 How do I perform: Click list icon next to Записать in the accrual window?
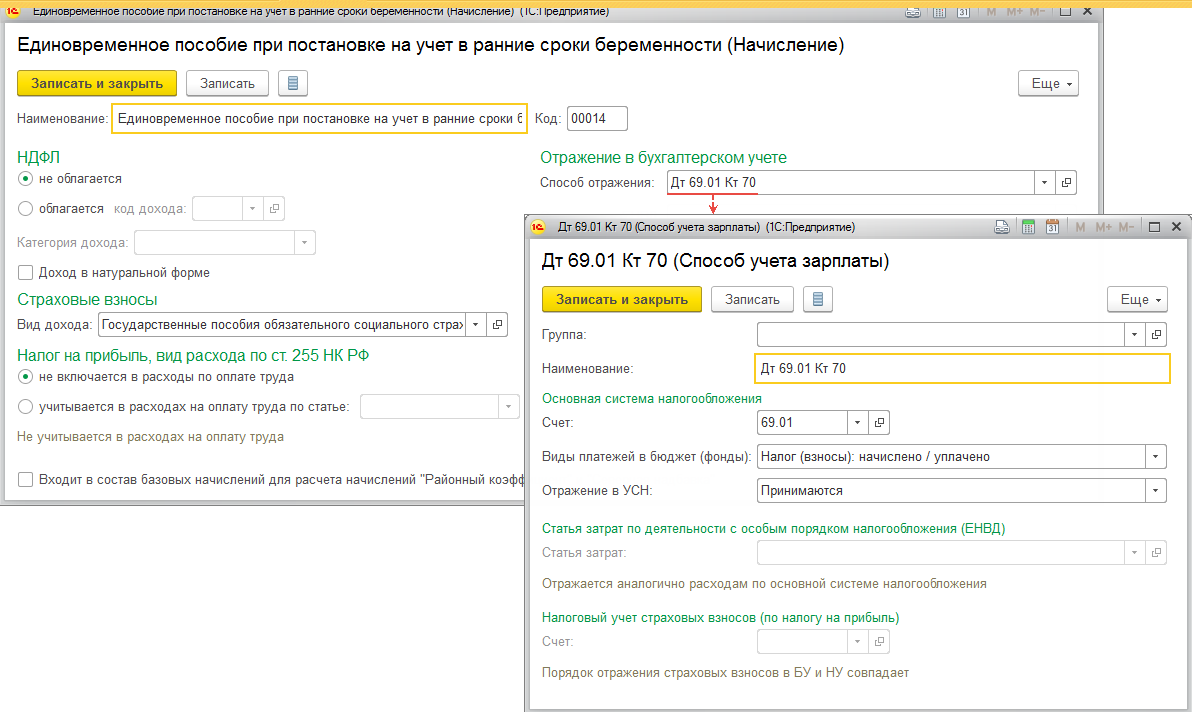[293, 84]
